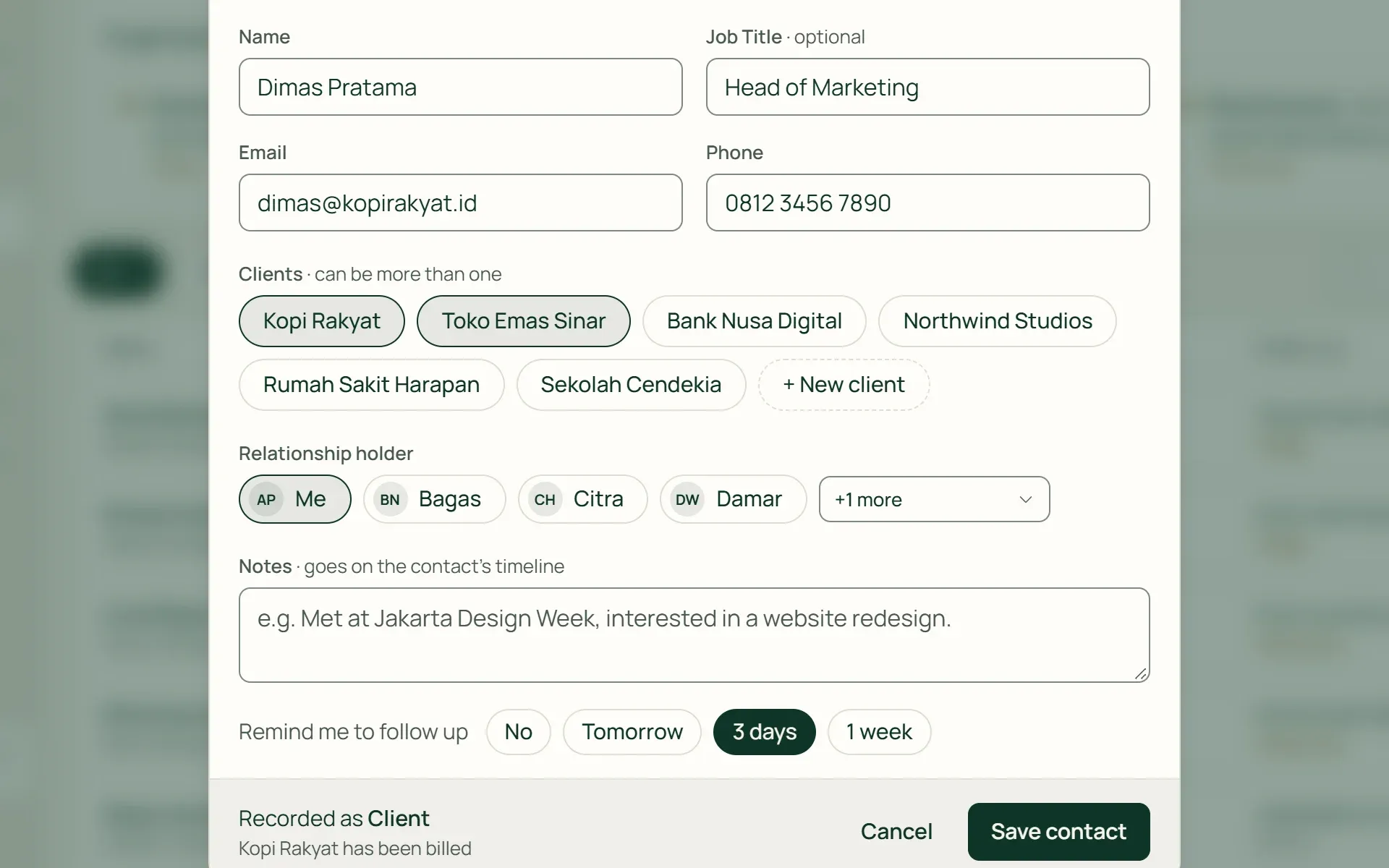Screen dimensions: 1389x868
Task: Click the Save contact button
Action: (1058, 832)
